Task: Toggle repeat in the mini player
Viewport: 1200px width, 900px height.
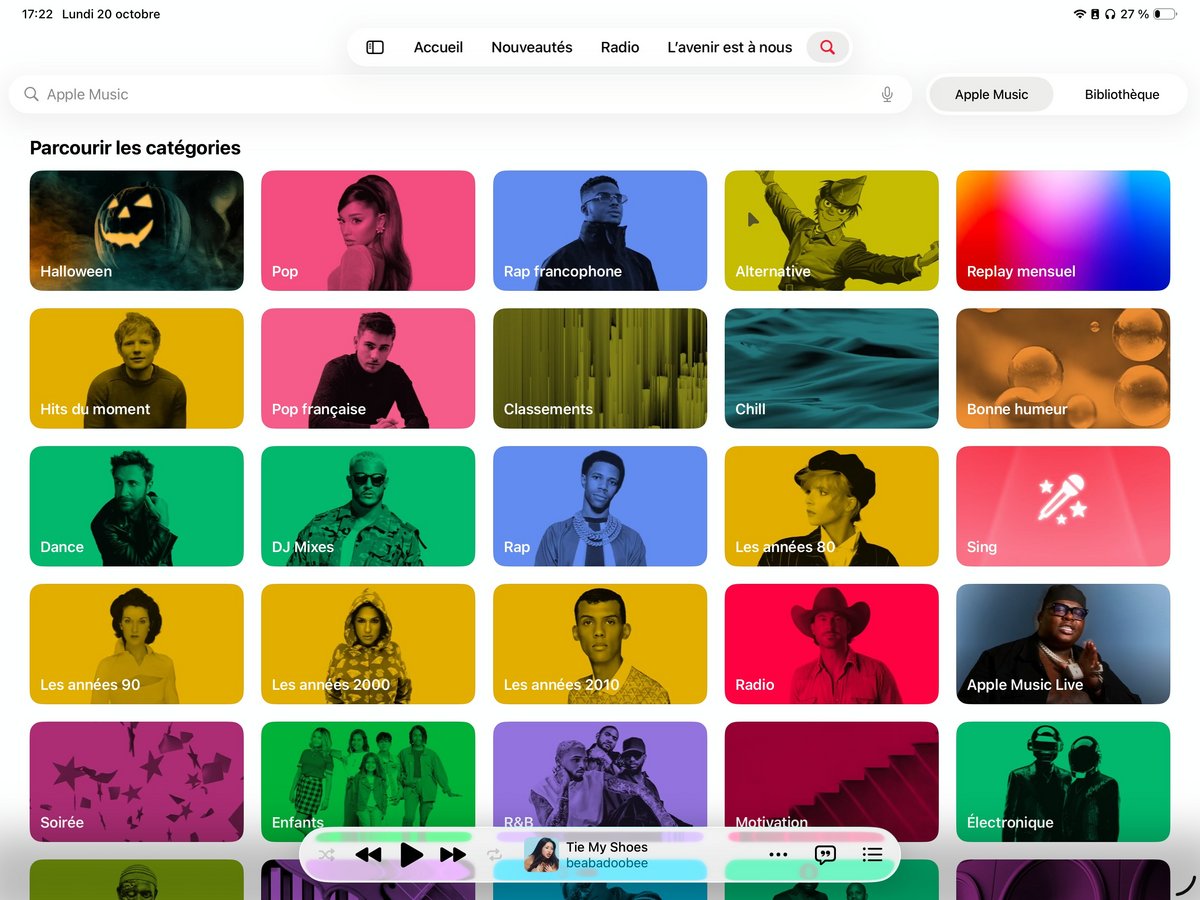Action: [x=494, y=855]
